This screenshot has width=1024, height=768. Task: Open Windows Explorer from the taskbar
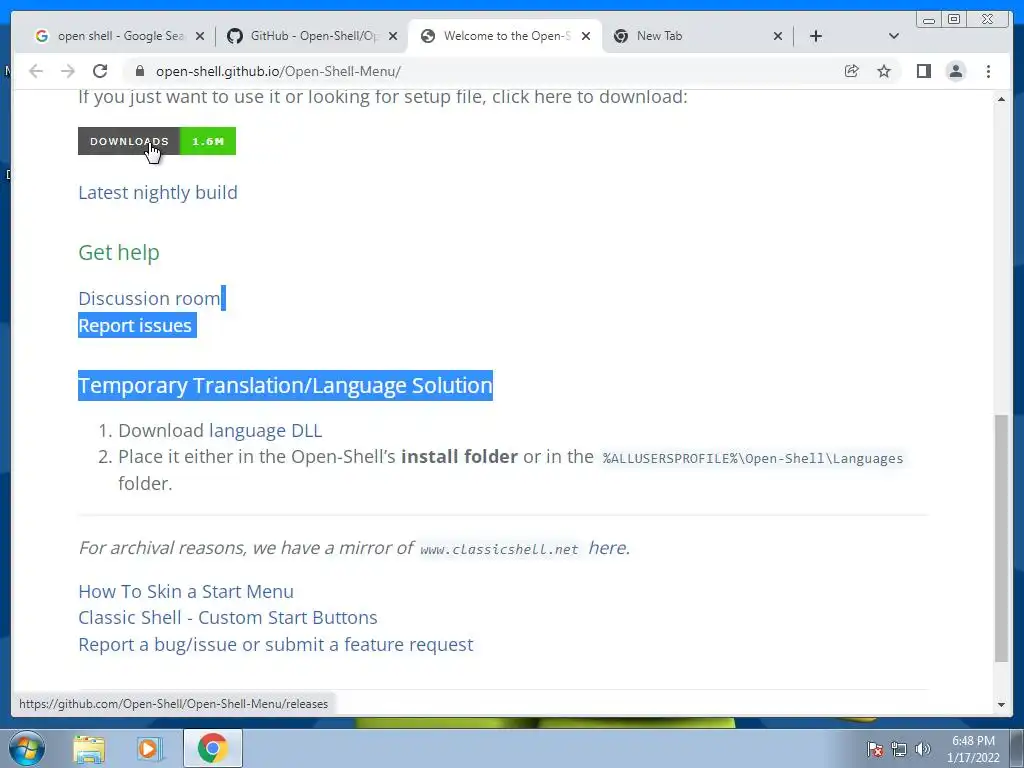[x=89, y=749]
